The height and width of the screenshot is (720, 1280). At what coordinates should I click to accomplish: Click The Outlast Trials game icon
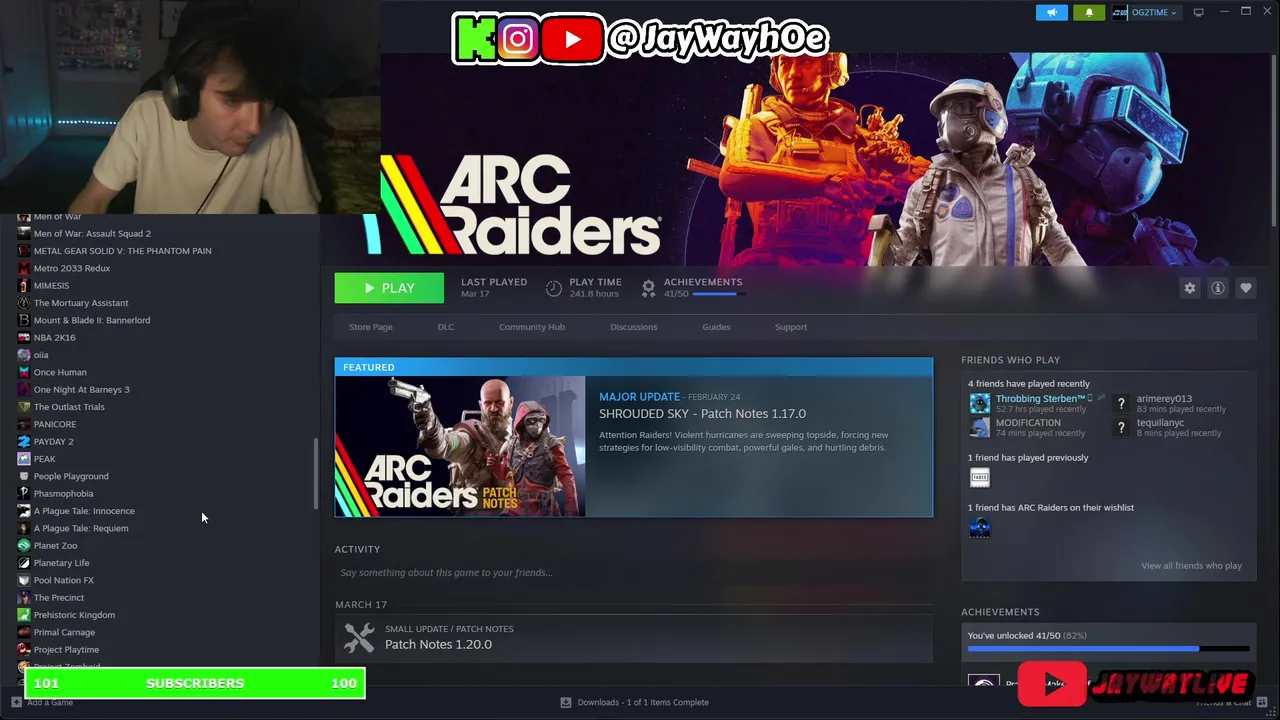(24, 407)
